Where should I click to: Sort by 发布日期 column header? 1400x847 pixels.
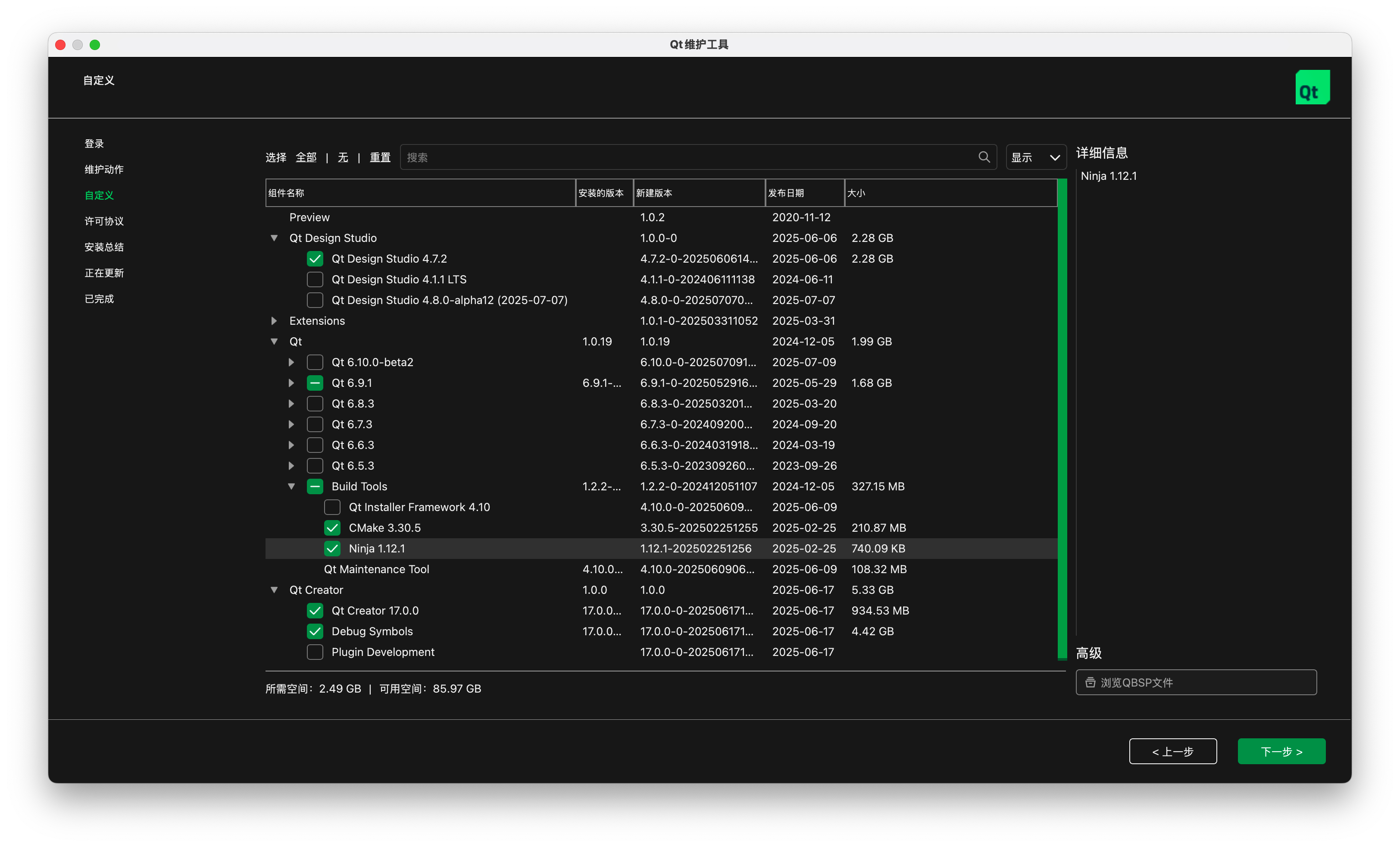pyautogui.click(x=805, y=193)
